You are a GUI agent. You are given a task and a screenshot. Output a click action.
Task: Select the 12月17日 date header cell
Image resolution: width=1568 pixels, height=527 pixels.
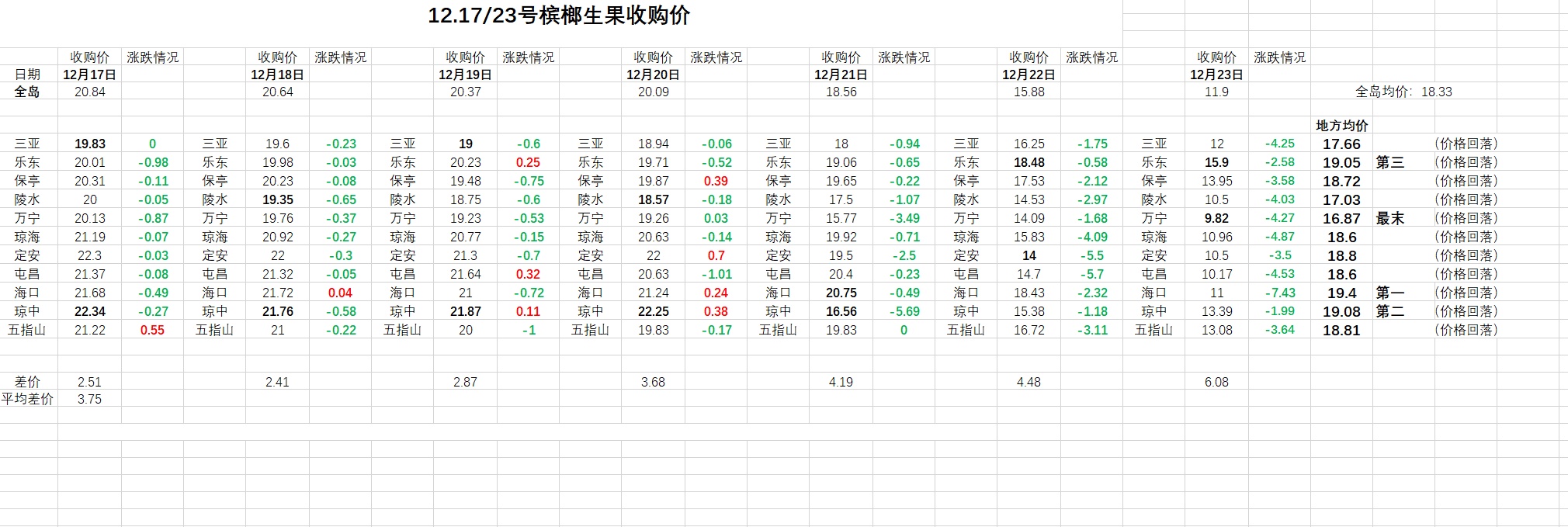pos(89,75)
